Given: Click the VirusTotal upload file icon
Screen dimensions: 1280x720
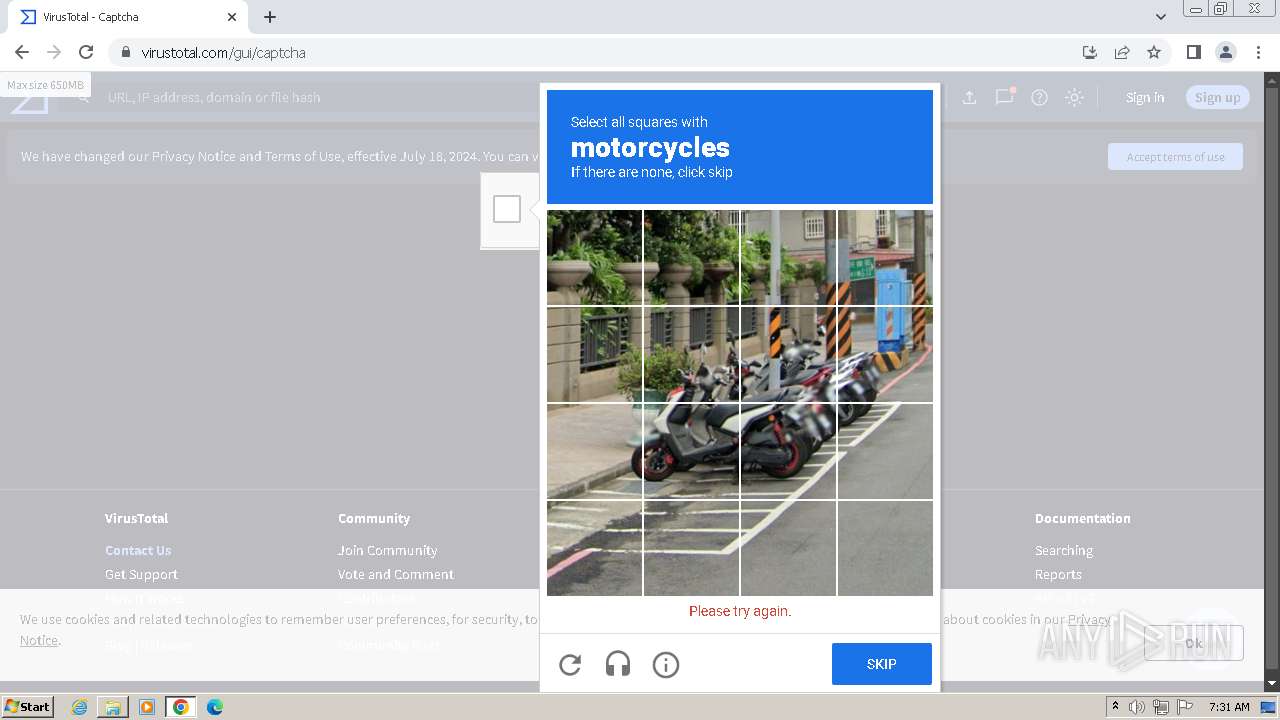Looking at the screenshot, I should (969, 97).
